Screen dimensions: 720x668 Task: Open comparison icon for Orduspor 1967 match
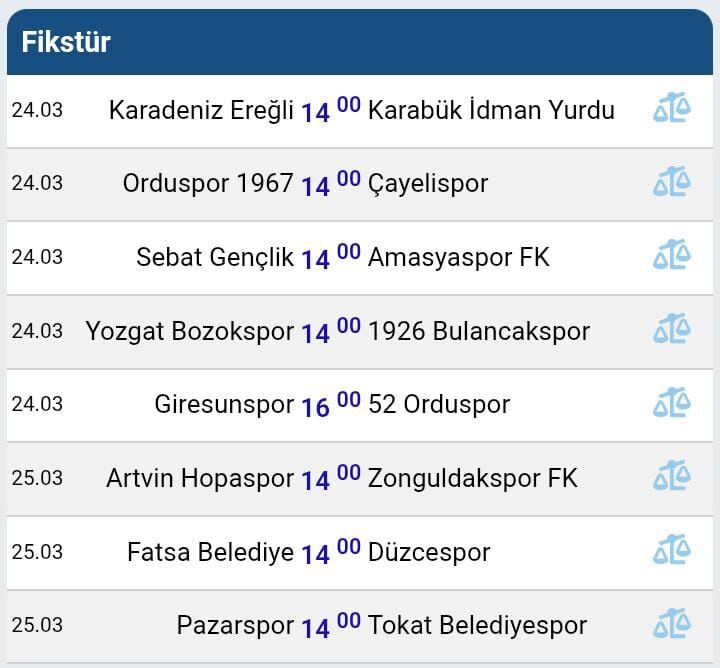[x=671, y=182]
